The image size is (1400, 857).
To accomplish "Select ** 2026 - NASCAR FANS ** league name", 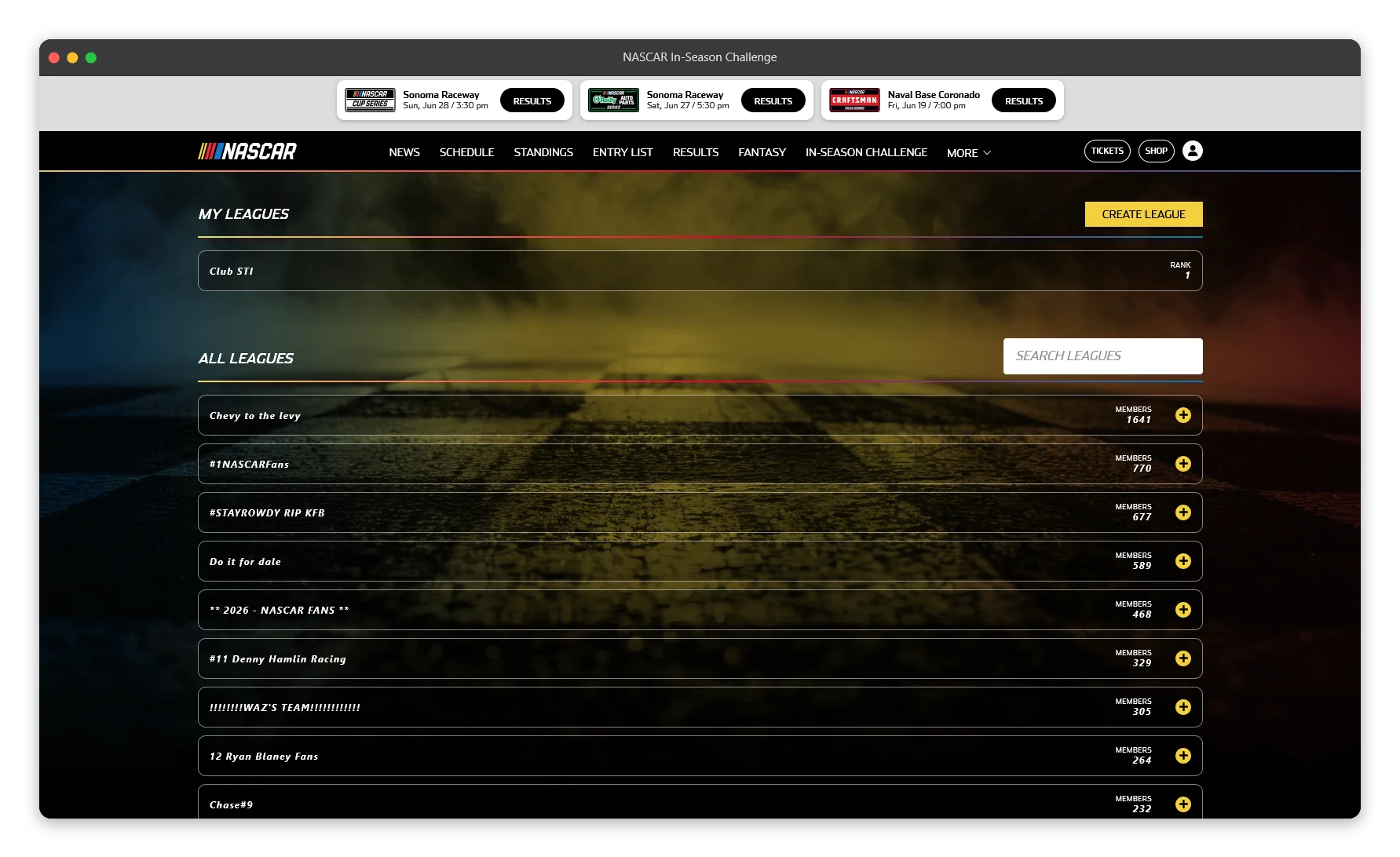I will (279, 611).
